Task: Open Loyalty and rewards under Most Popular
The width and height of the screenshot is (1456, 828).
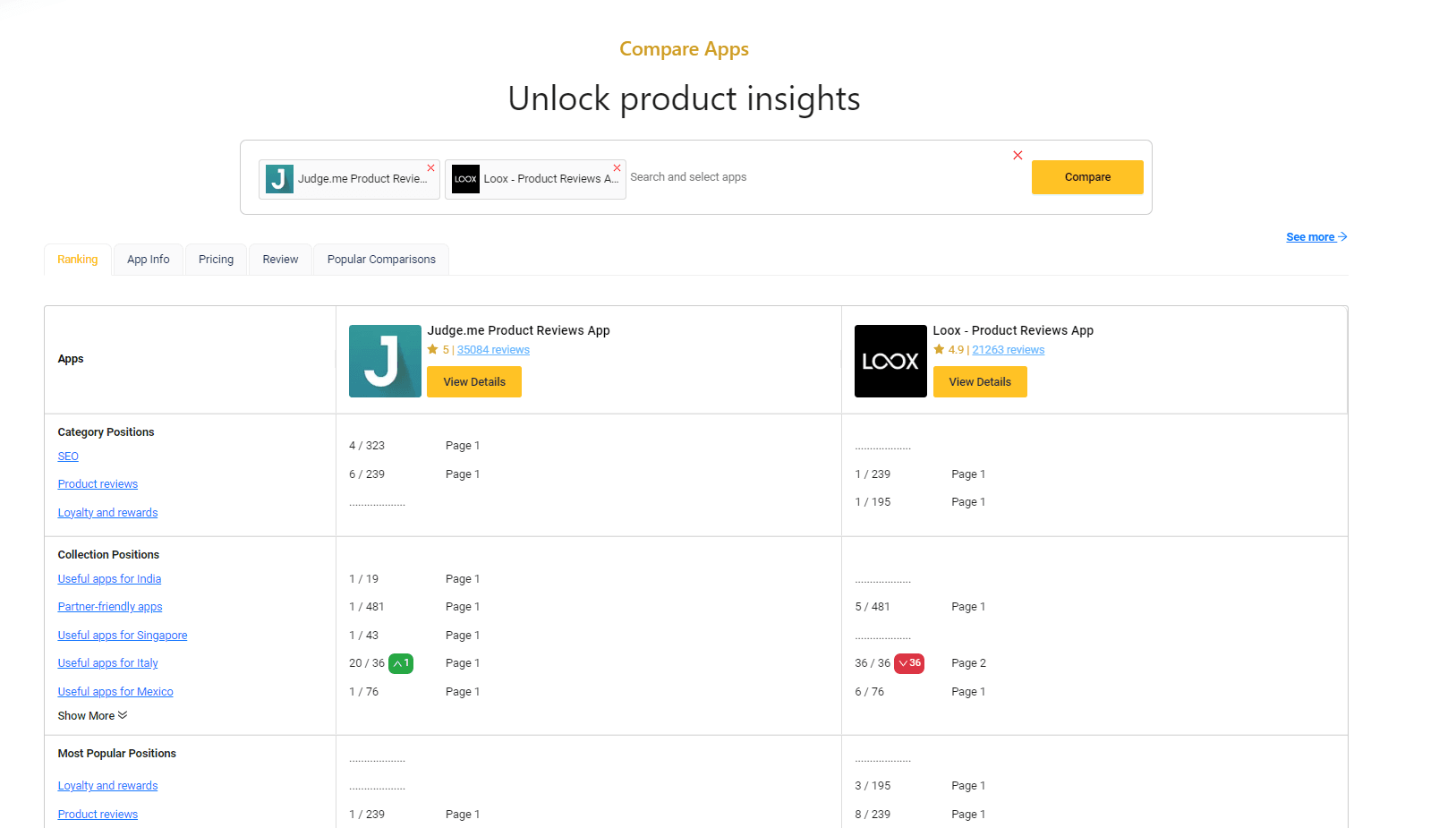Action: [107, 786]
